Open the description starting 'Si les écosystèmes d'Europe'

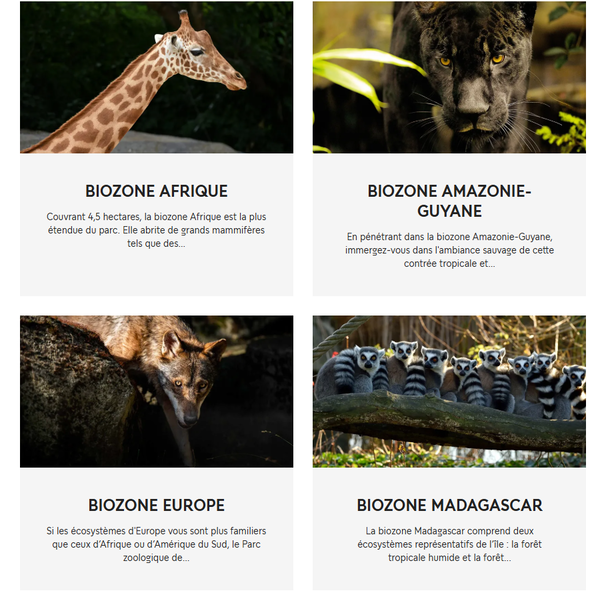157,544
